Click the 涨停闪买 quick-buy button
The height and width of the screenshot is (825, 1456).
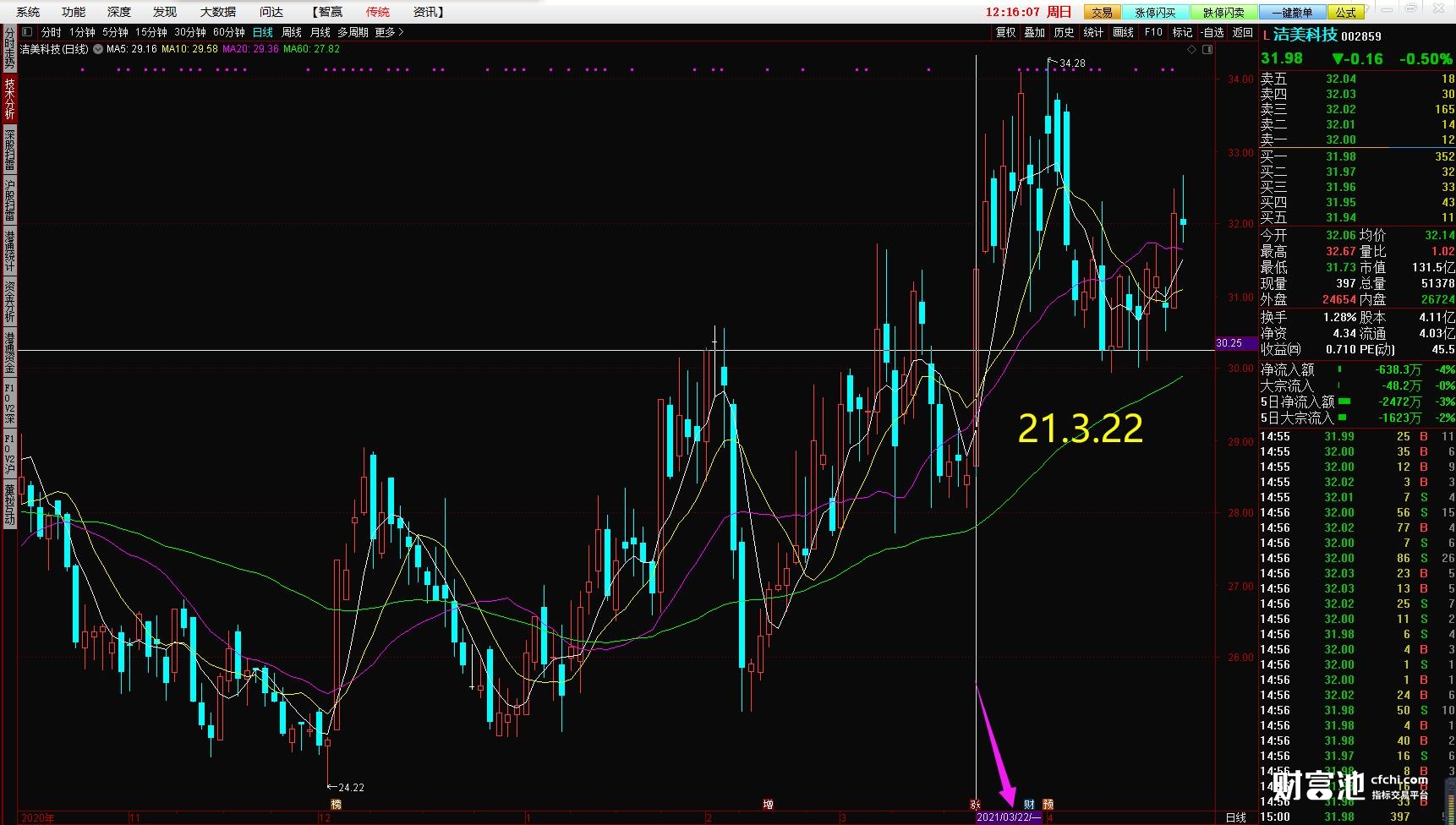click(x=1155, y=12)
